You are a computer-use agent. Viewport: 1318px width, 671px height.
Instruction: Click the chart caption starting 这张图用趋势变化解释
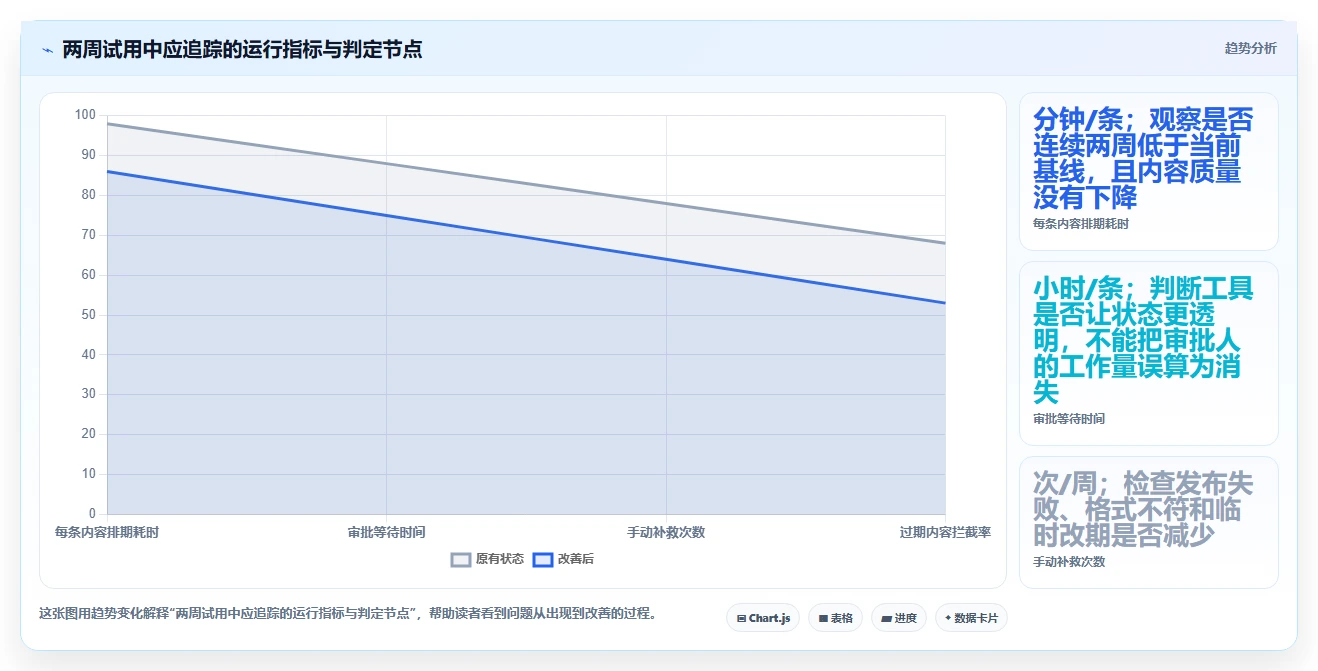pyautogui.click(x=347, y=613)
